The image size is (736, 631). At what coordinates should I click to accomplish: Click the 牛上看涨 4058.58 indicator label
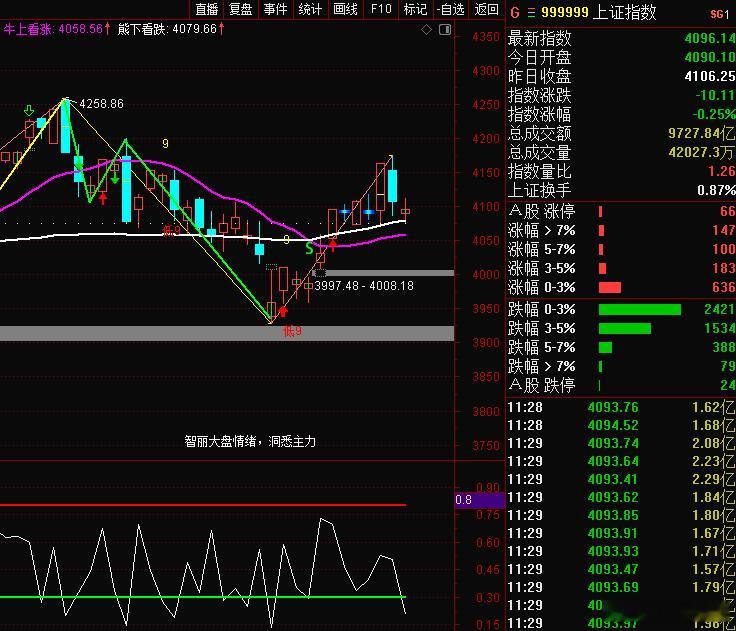(x=57, y=29)
